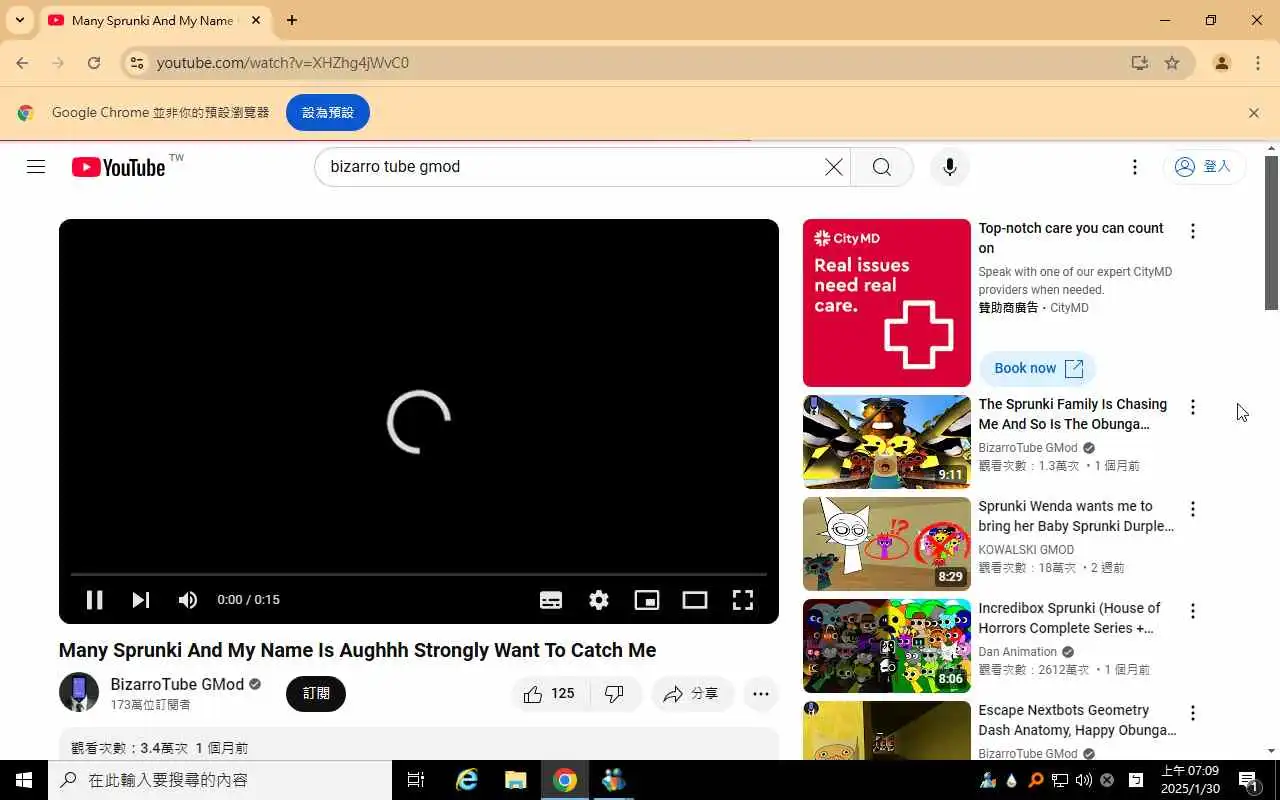Dismiss the default browser infobar
1280x800 pixels.
click(1254, 113)
